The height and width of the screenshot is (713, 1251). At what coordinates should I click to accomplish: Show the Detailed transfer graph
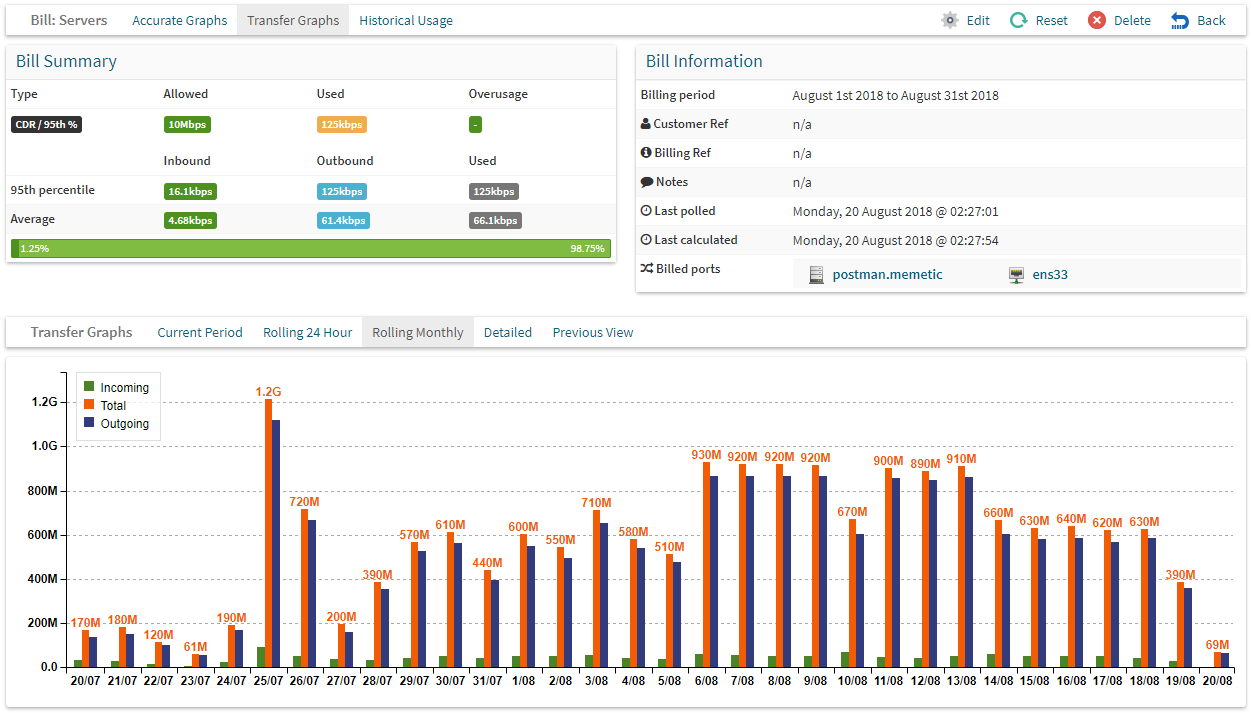[508, 332]
